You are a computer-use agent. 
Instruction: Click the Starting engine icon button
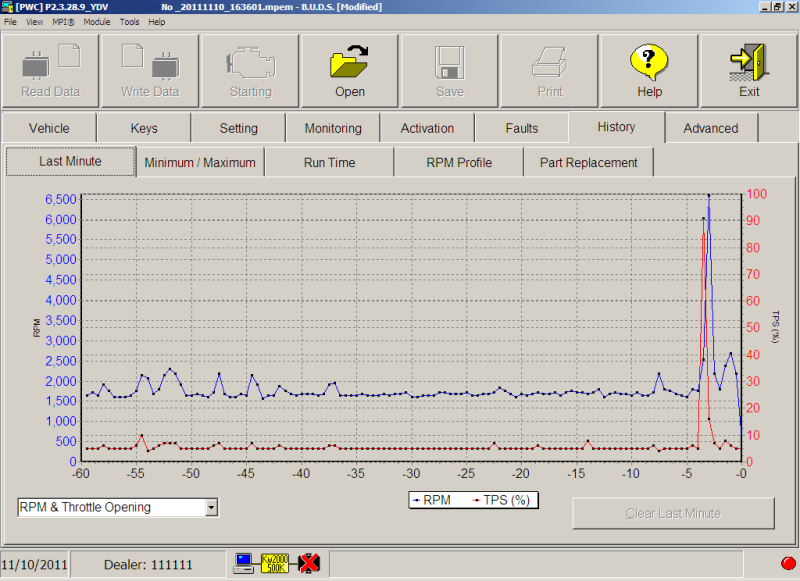pyautogui.click(x=250, y=71)
